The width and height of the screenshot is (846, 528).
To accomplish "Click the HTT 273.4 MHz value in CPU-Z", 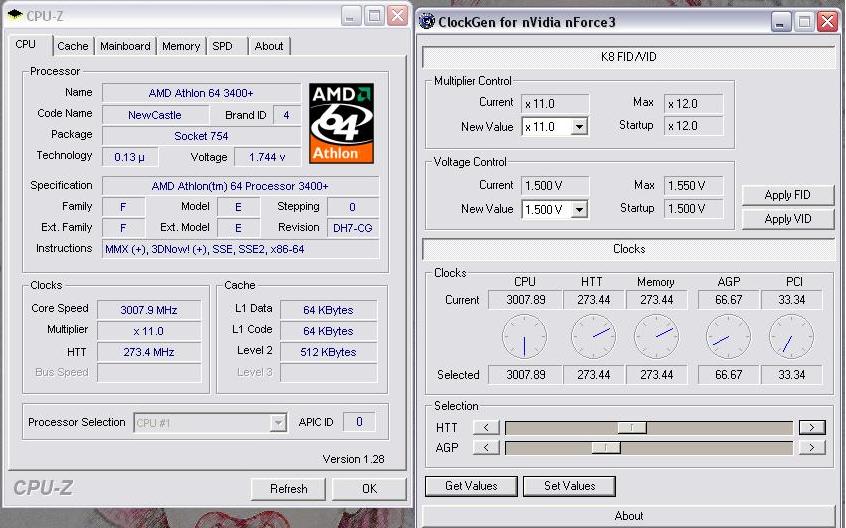I will tap(149, 352).
